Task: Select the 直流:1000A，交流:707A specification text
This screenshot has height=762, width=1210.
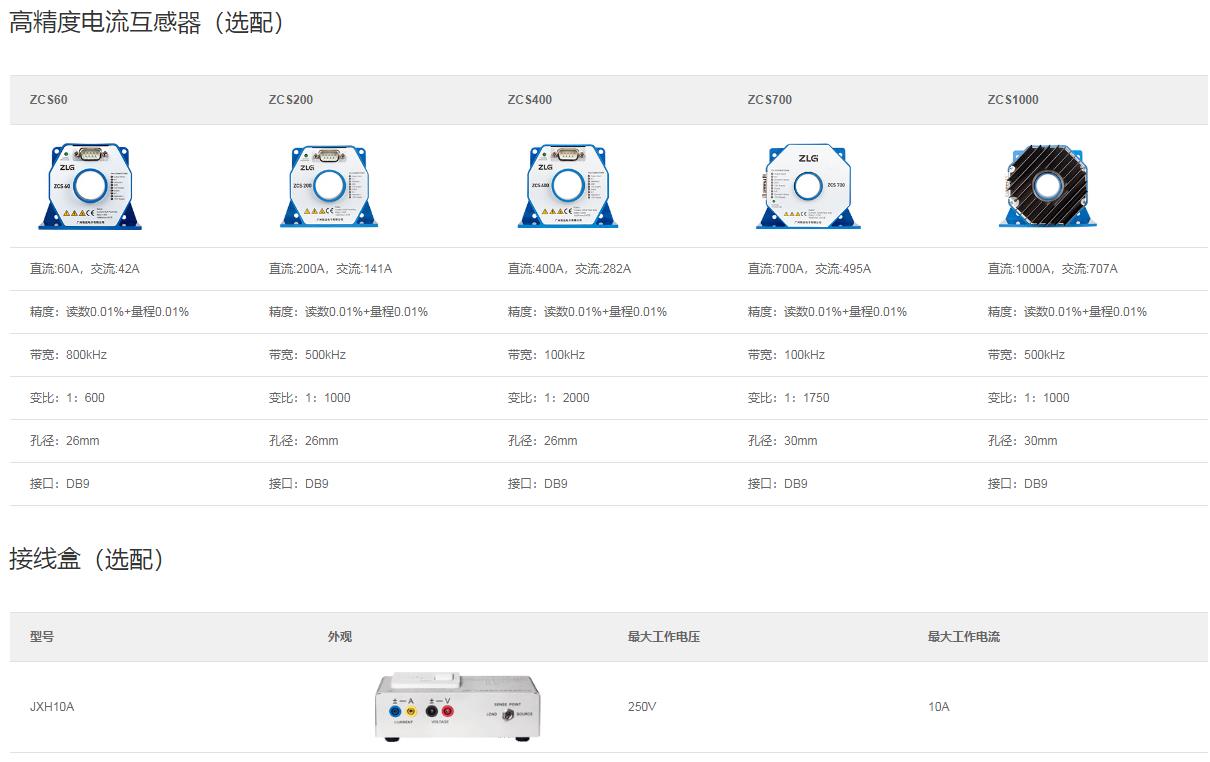Action: (x=1053, y=269)
